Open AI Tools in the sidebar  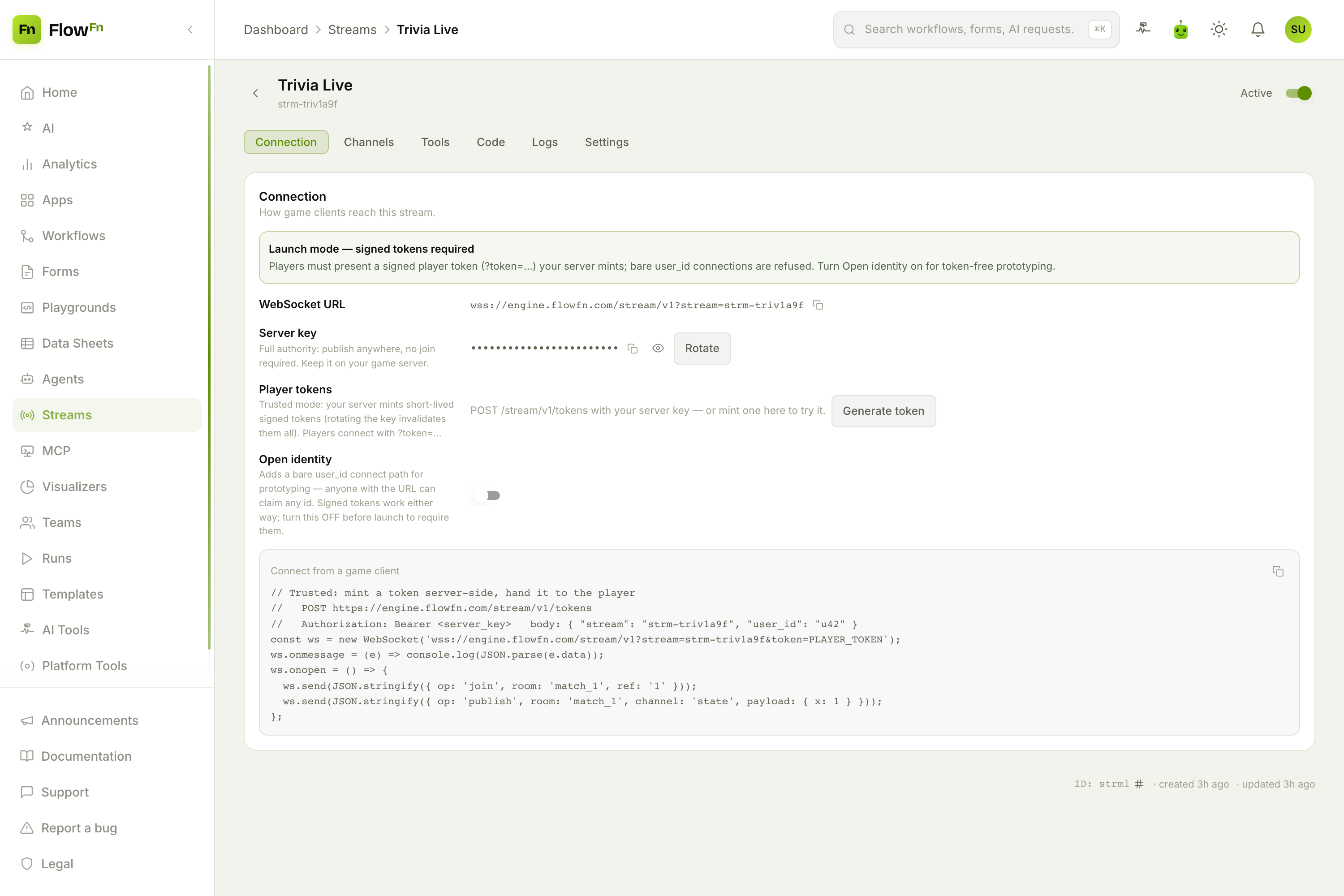tap(107, 630)
